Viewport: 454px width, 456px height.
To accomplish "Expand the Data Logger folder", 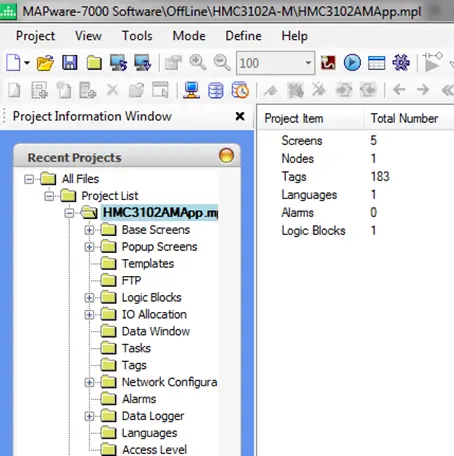I will pyautogui.click(x=89, y=416).
